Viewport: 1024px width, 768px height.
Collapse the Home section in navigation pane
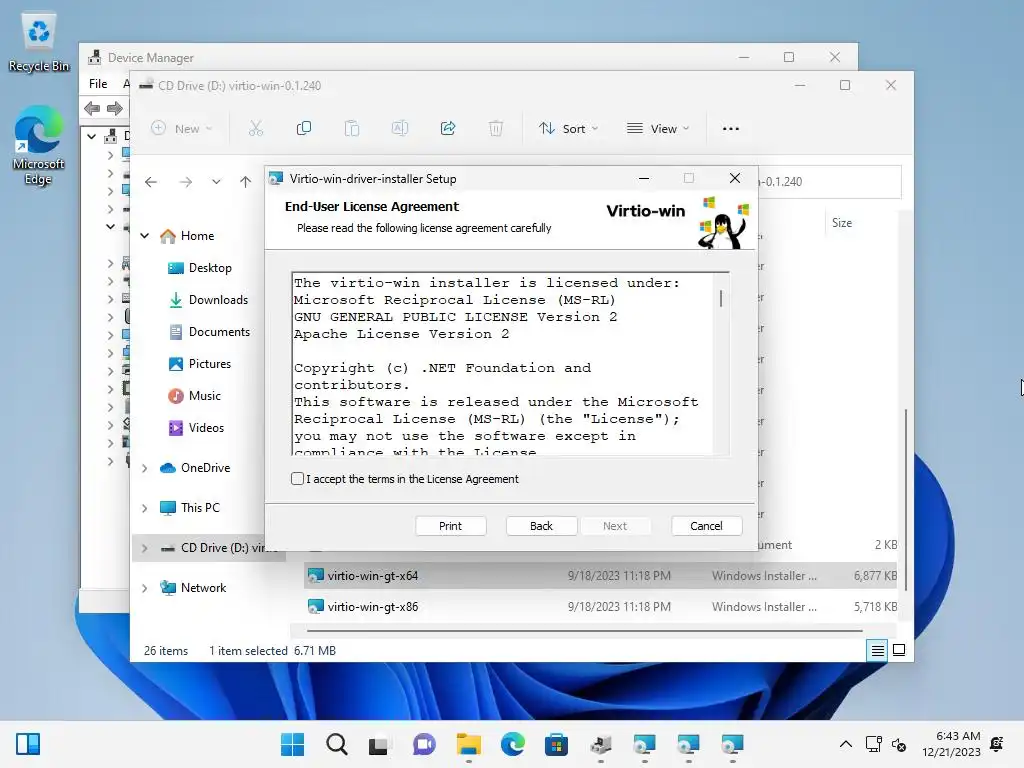[x=145, y=236]
